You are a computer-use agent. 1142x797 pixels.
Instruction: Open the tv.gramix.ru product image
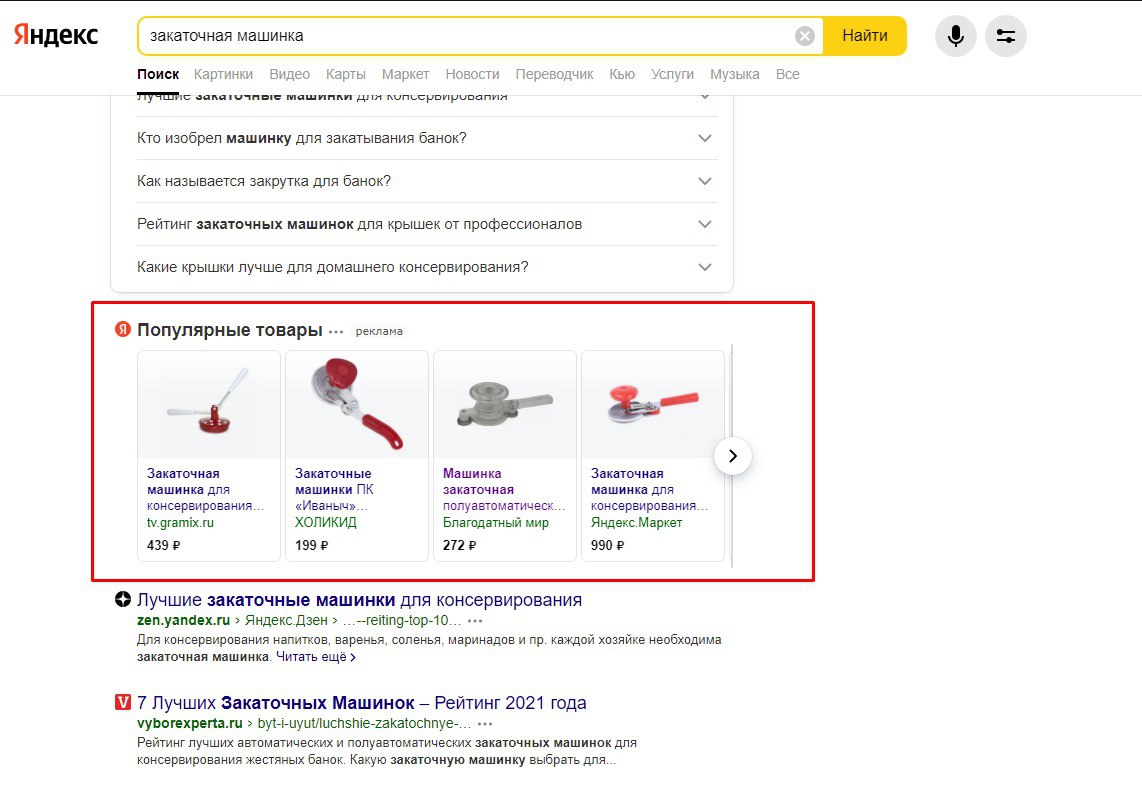coord(209,405)
